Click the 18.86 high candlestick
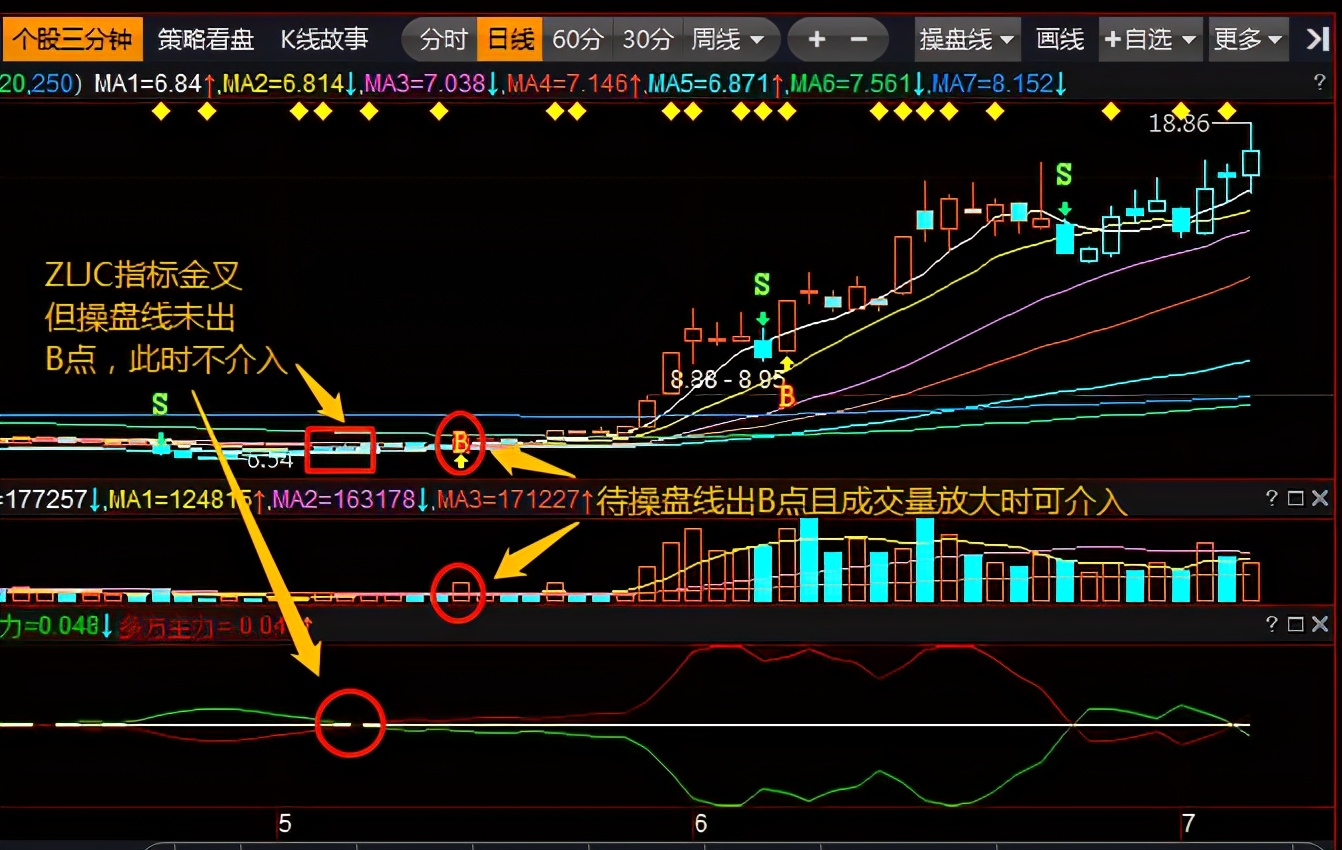The width and height of the screenshot is (1342, 850). [1251, 162]
